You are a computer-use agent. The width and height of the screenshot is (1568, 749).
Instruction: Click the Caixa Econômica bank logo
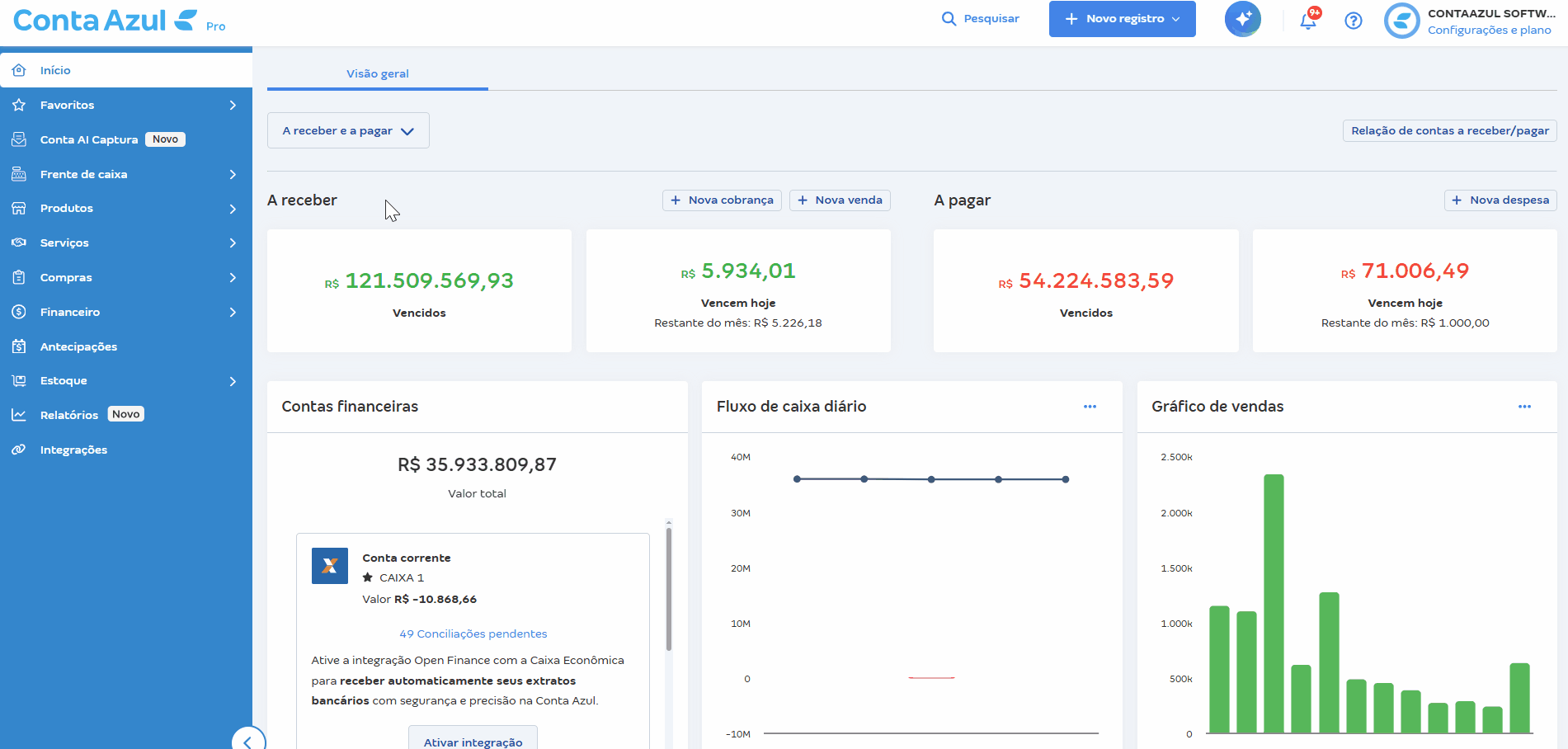[330, 566]
